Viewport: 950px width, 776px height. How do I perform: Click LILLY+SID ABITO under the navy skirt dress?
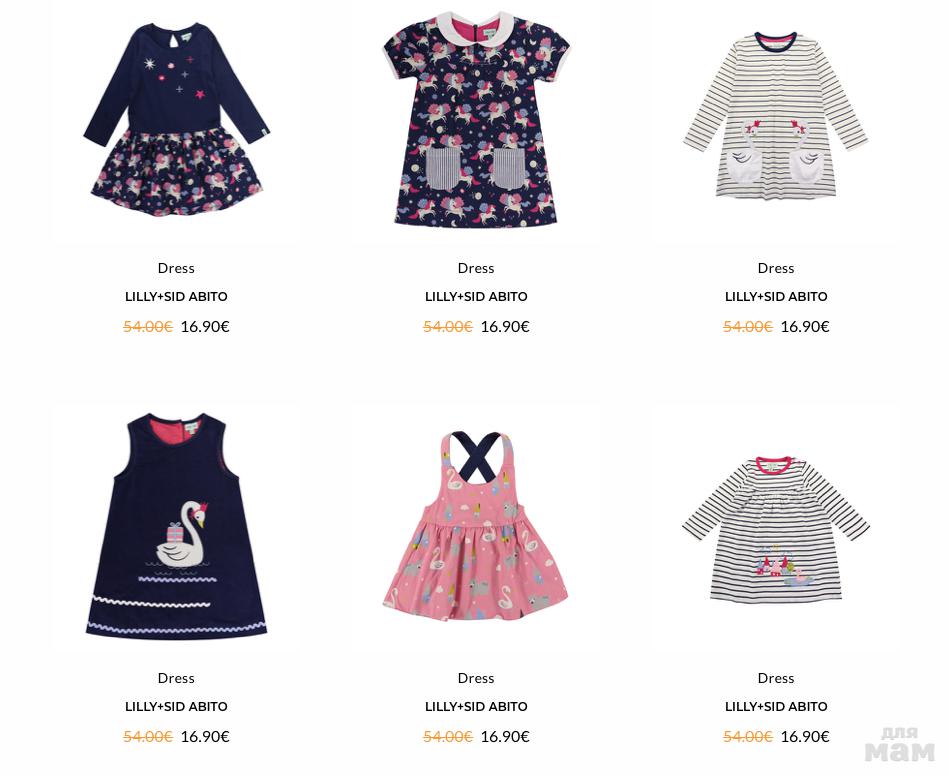pos(176,297)
